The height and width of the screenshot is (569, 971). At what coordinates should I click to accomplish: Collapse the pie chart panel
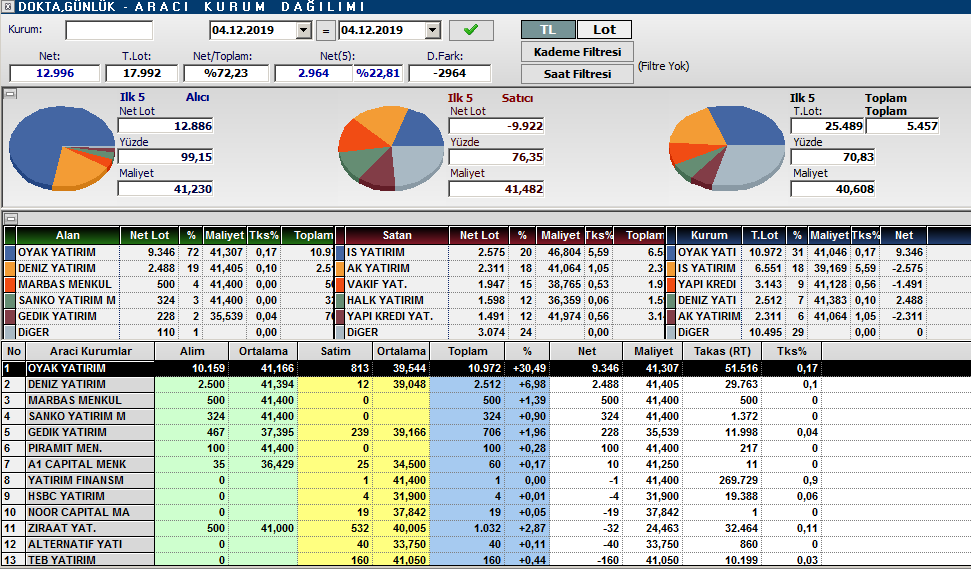tap(10, 94)
